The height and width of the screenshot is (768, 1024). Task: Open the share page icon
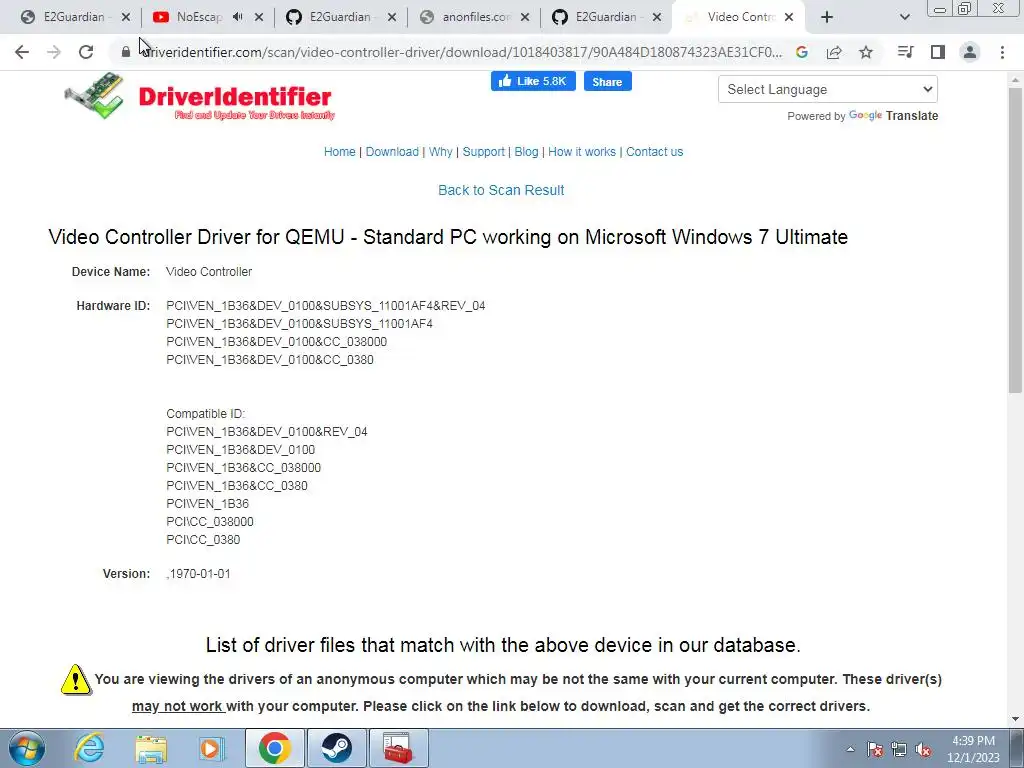coord(834,52)
